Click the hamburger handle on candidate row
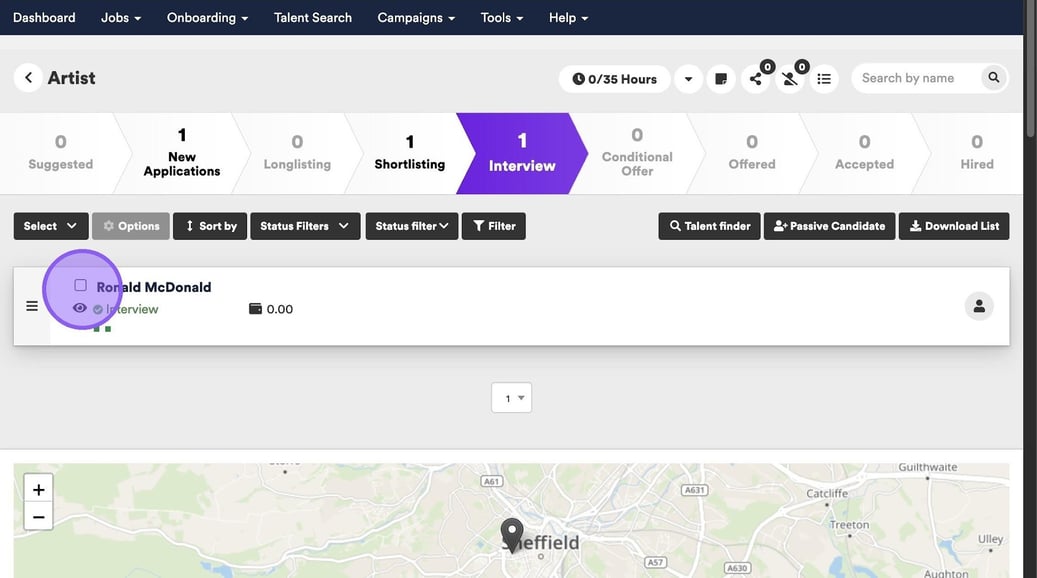1037x578 pixels. [x=32, y=306]
